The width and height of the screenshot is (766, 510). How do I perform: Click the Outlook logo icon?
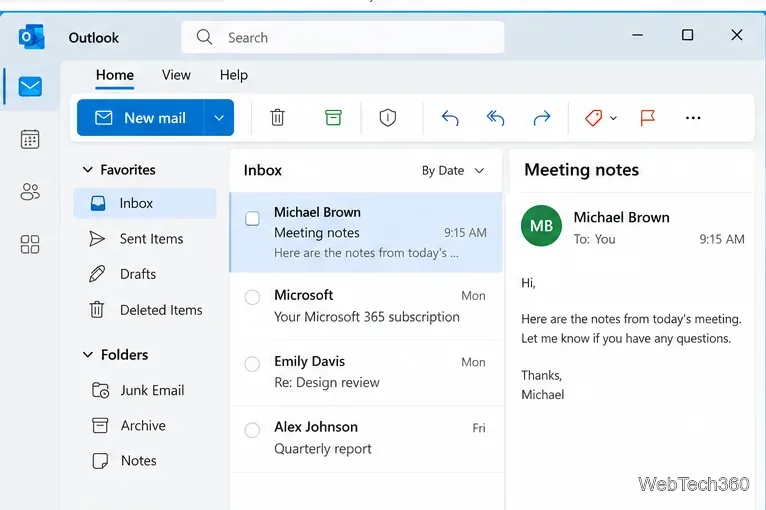click(x=32, y=37)
